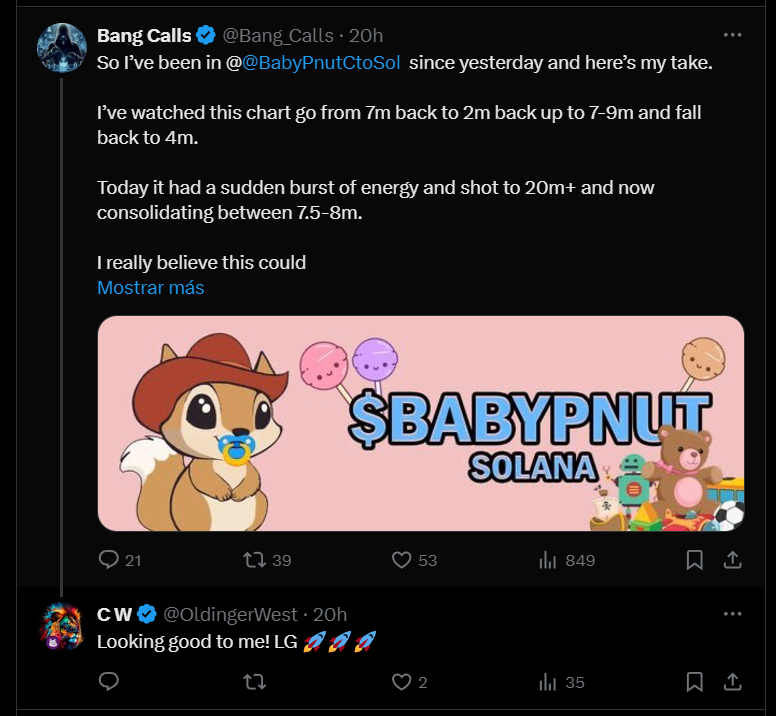Reply to C W's comment
Image resolution: width=776 pixels, height=716 pixels.
[x=108, y=682]
